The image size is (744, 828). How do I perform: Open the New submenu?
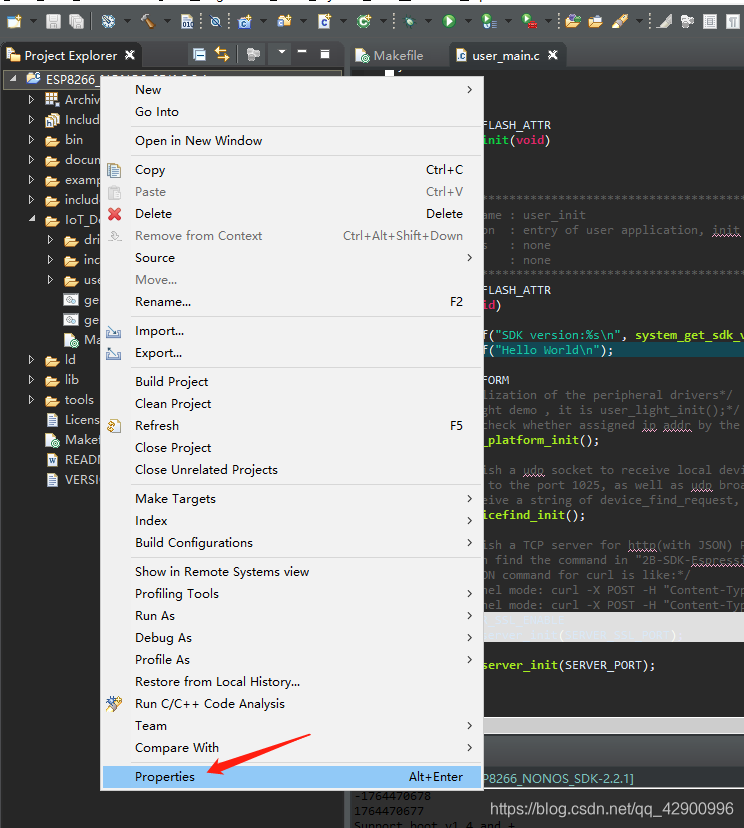[x=291, y=90]
